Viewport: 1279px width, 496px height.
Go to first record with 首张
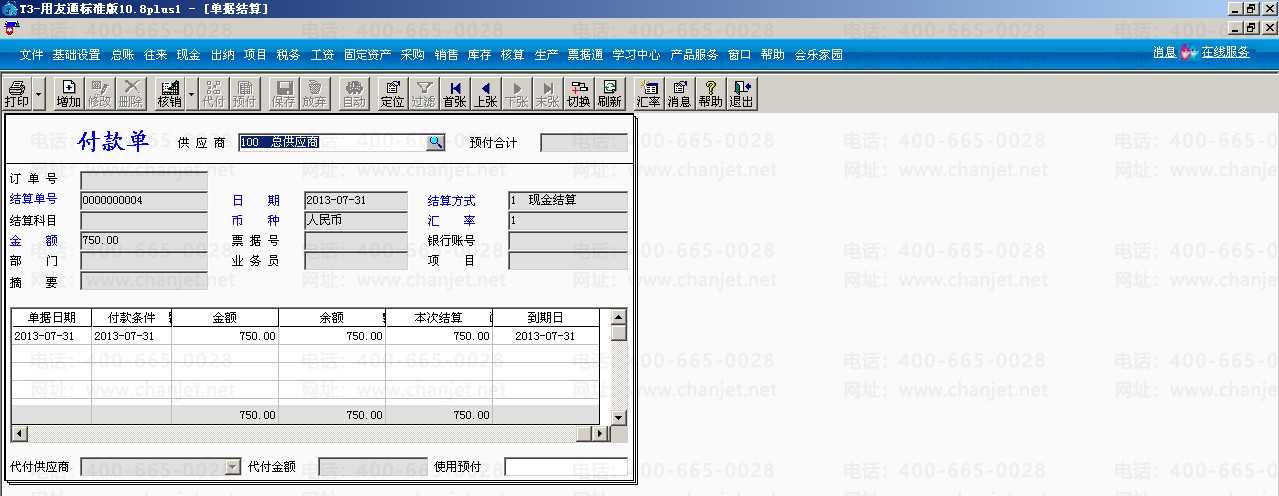pos(455,94)
